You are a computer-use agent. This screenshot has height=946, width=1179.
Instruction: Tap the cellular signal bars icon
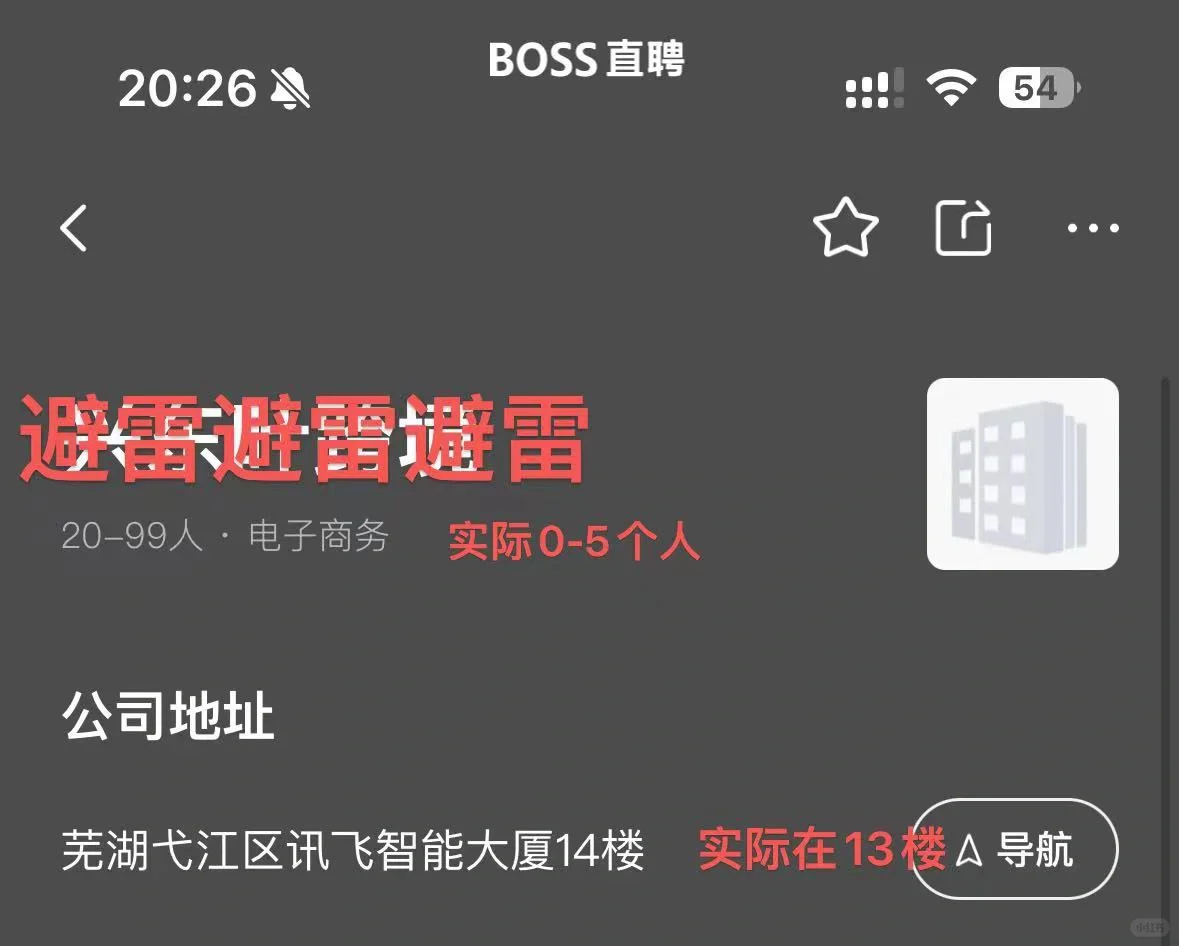(874, 89)
